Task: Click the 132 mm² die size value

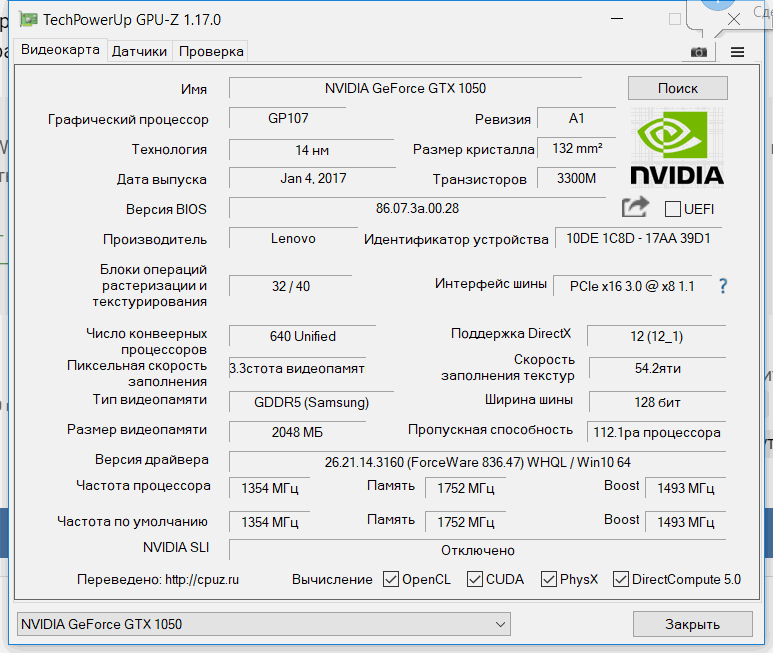Action: (577, 148)
